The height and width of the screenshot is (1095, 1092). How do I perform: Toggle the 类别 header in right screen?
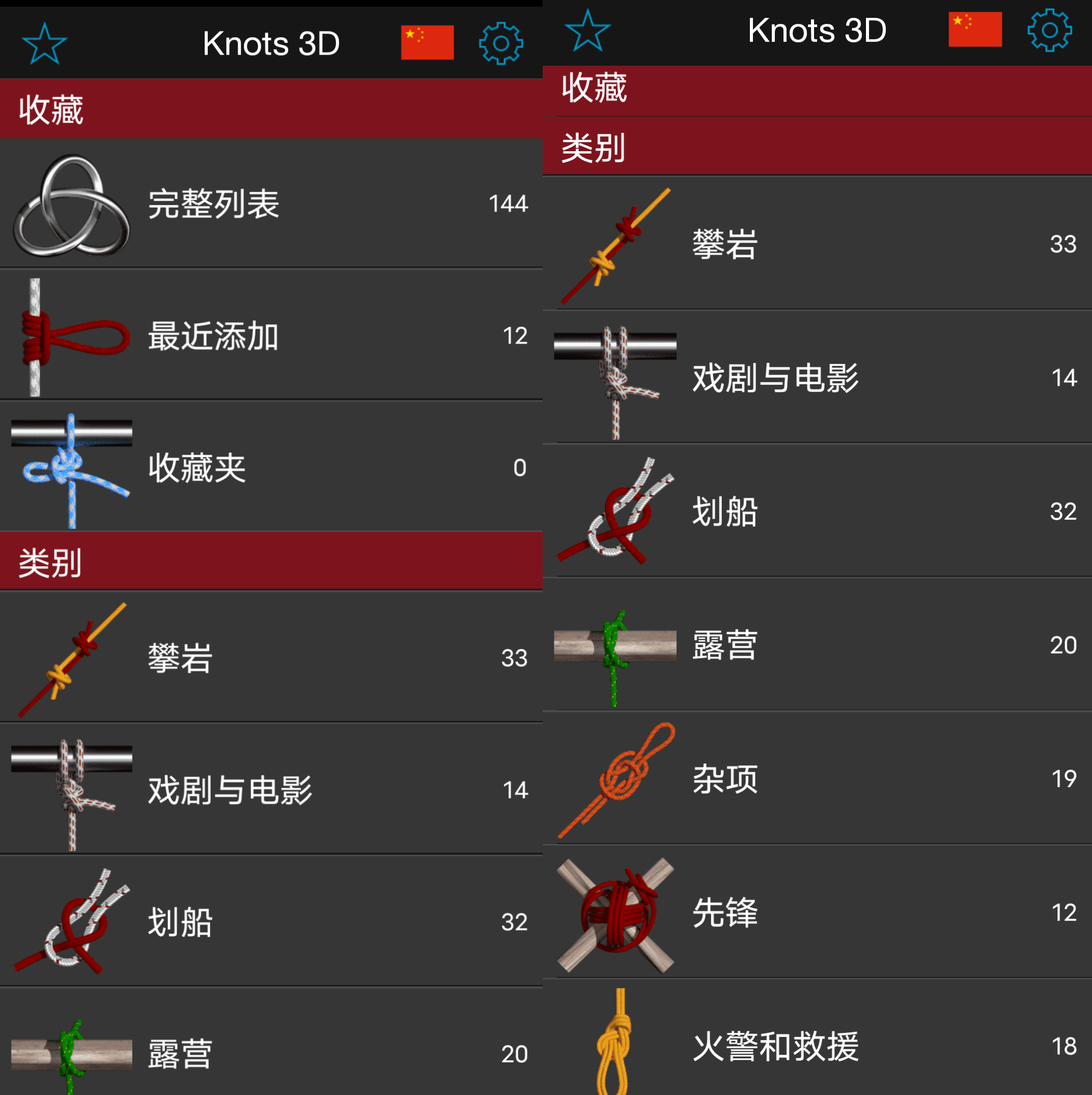(x=817, y=147)
